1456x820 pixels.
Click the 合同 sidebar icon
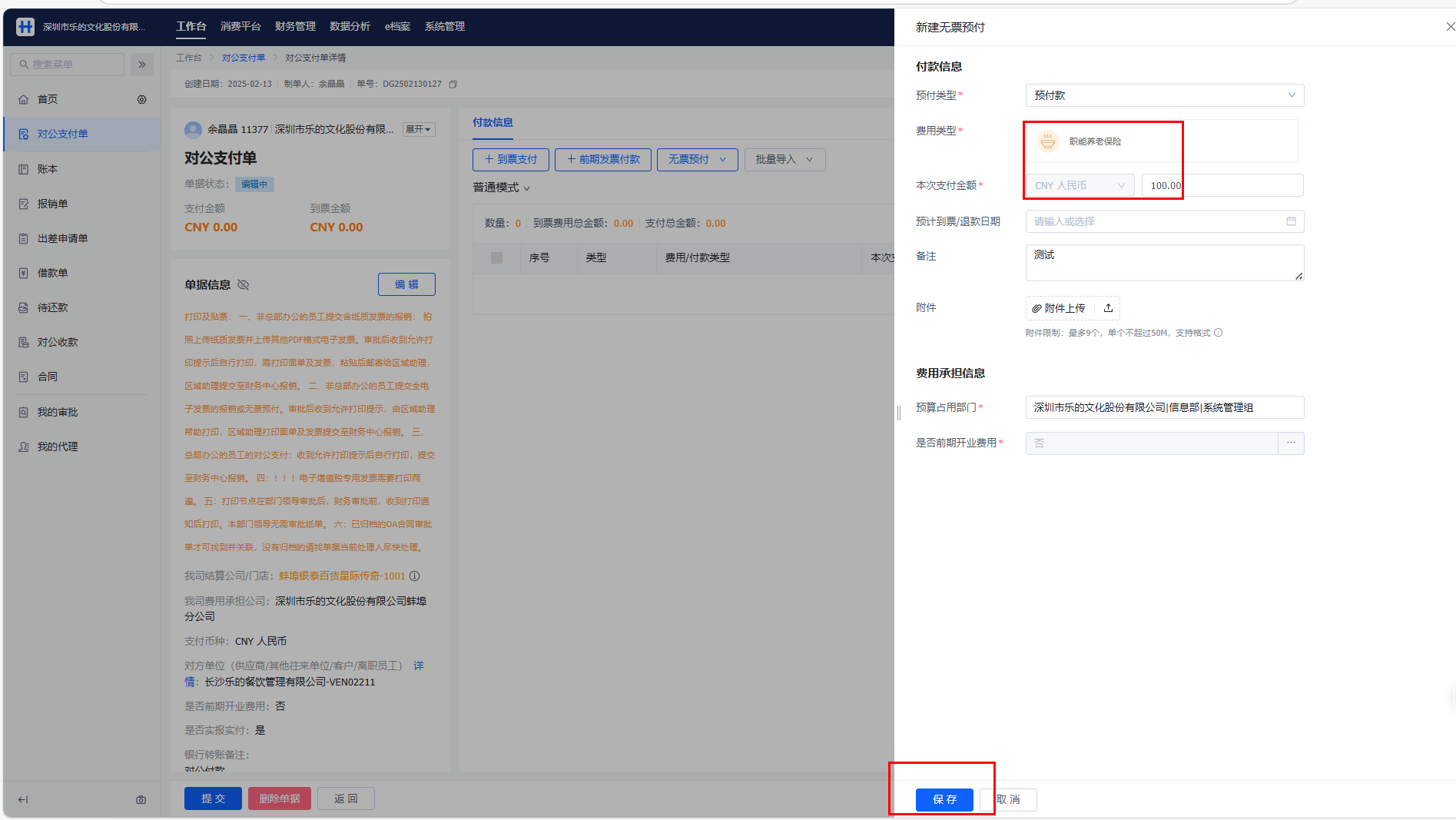coord(24,377)
